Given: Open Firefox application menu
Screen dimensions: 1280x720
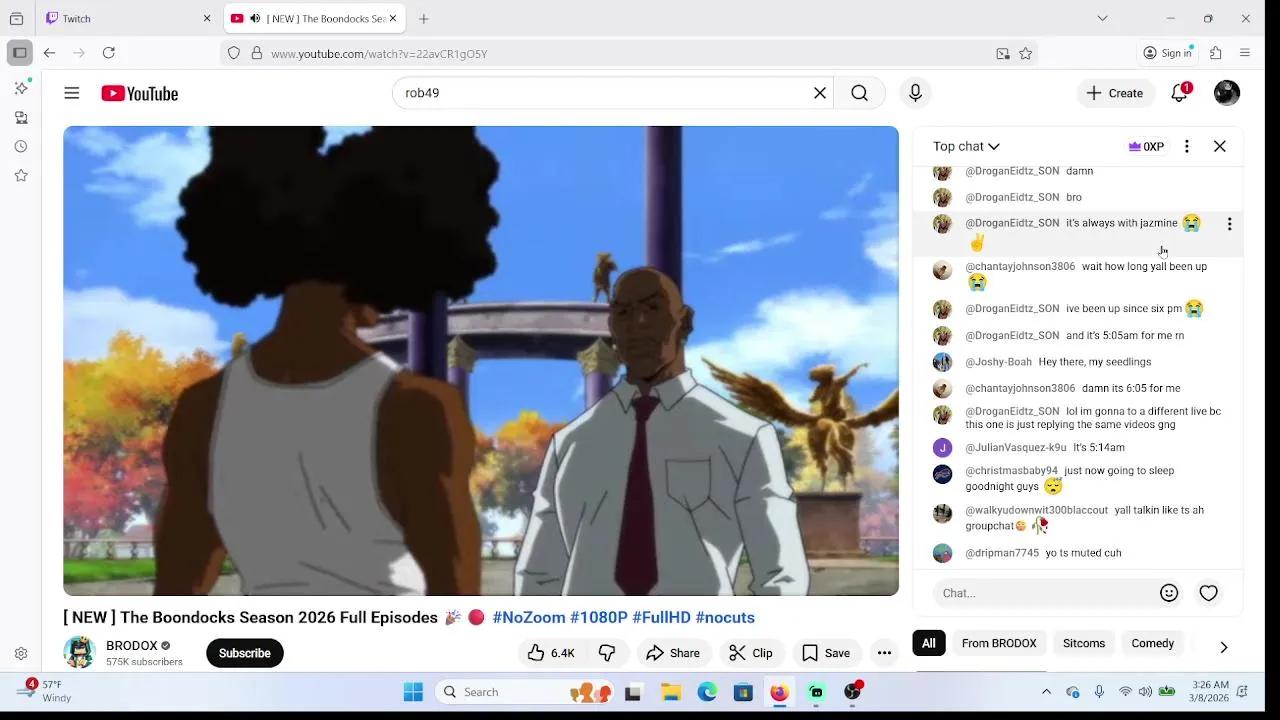Looking at the screenshot, I should (1245, 53).
